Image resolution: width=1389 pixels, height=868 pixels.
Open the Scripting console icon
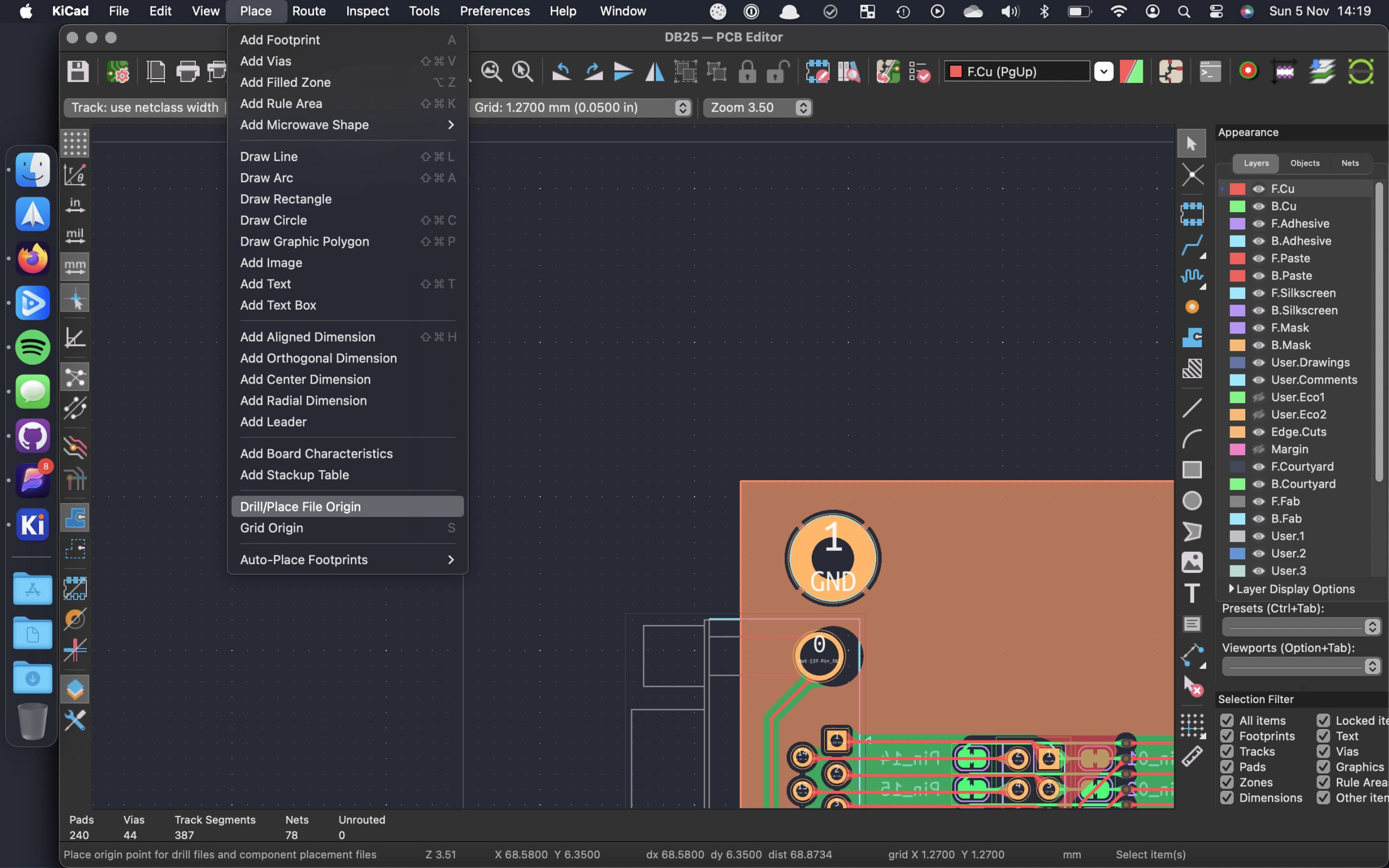(1210, 72)
